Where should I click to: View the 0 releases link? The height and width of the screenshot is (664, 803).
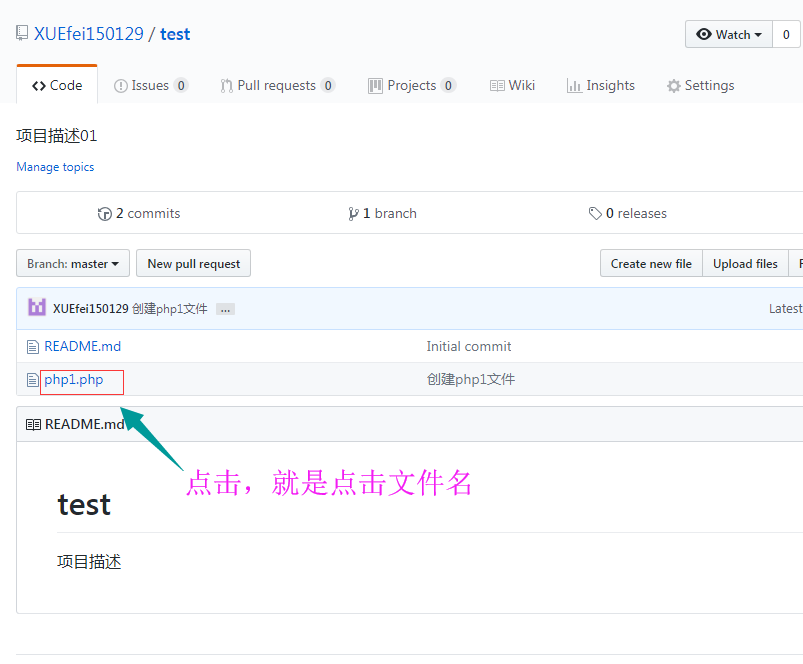(628, 213)
